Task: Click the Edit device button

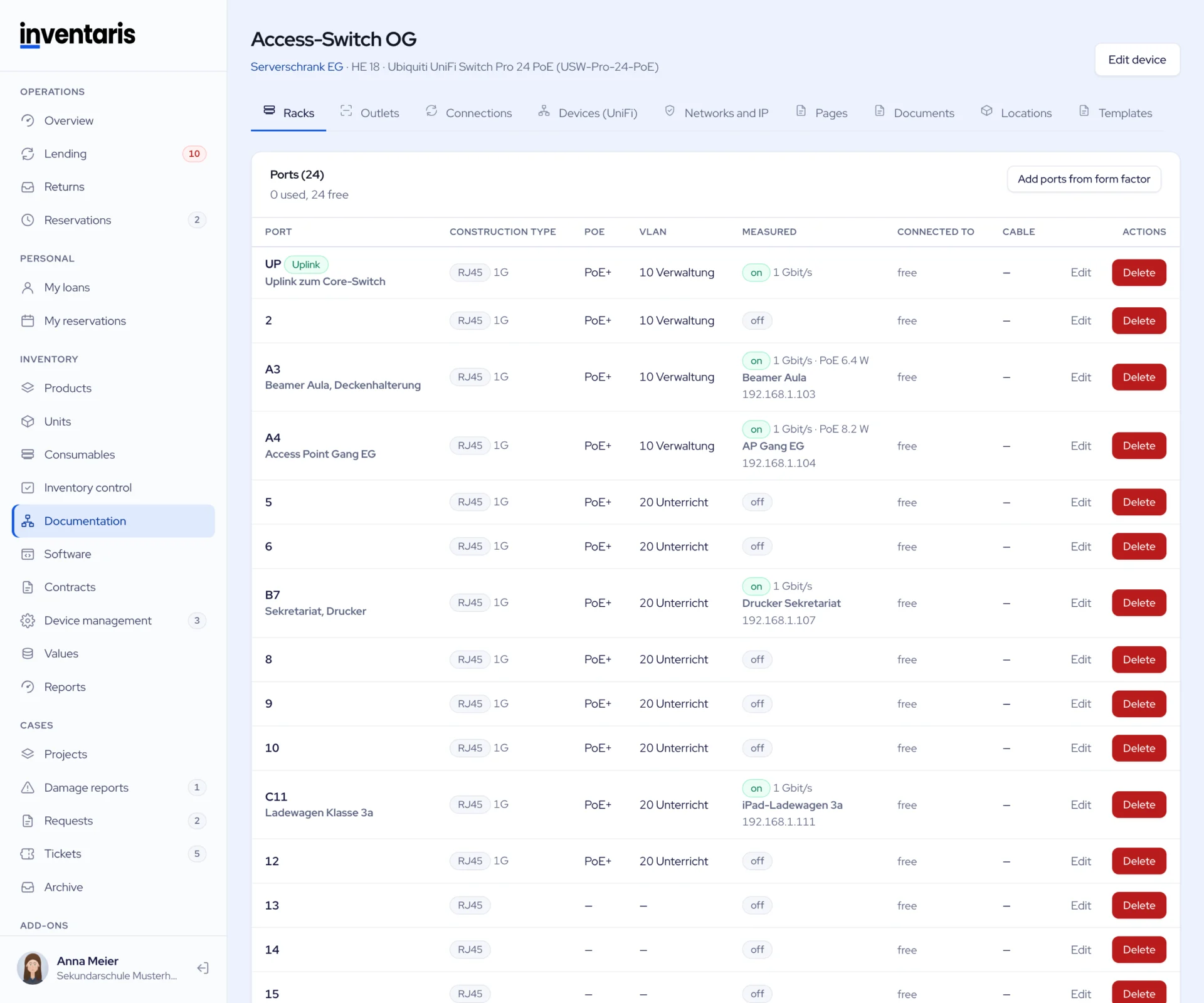Action: 1137,60
